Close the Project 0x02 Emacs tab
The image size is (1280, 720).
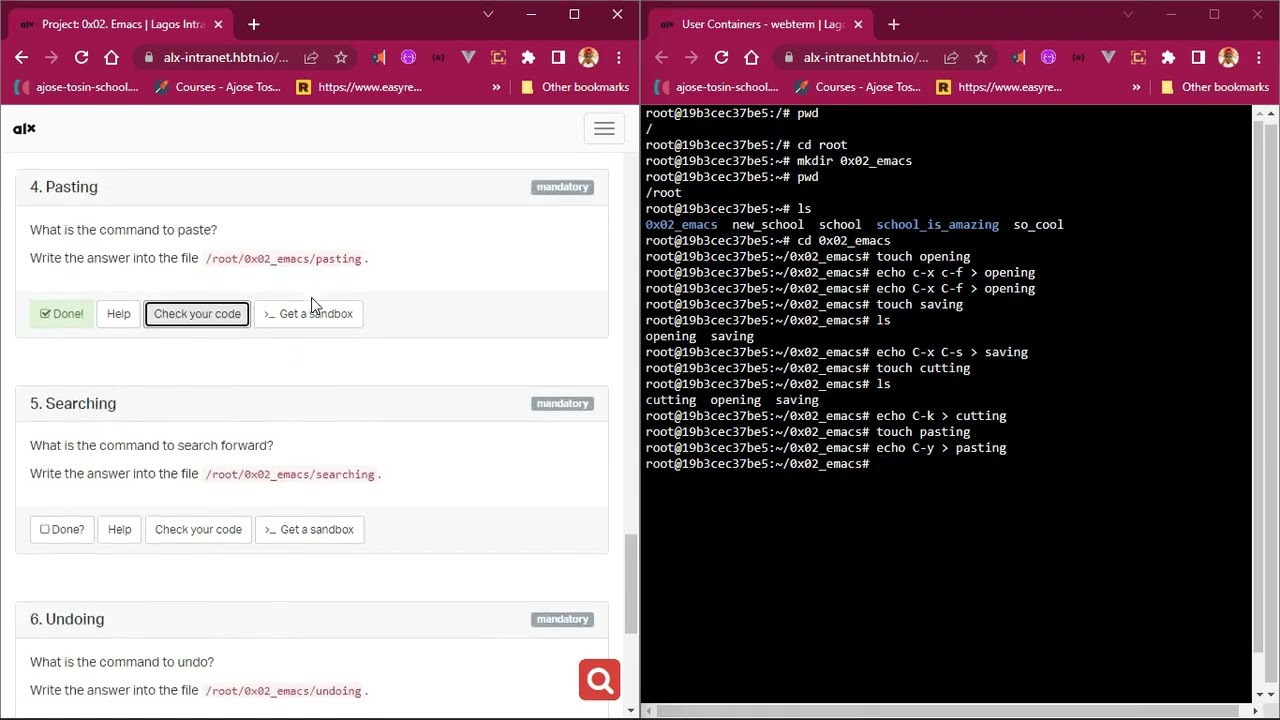point(218,24)
